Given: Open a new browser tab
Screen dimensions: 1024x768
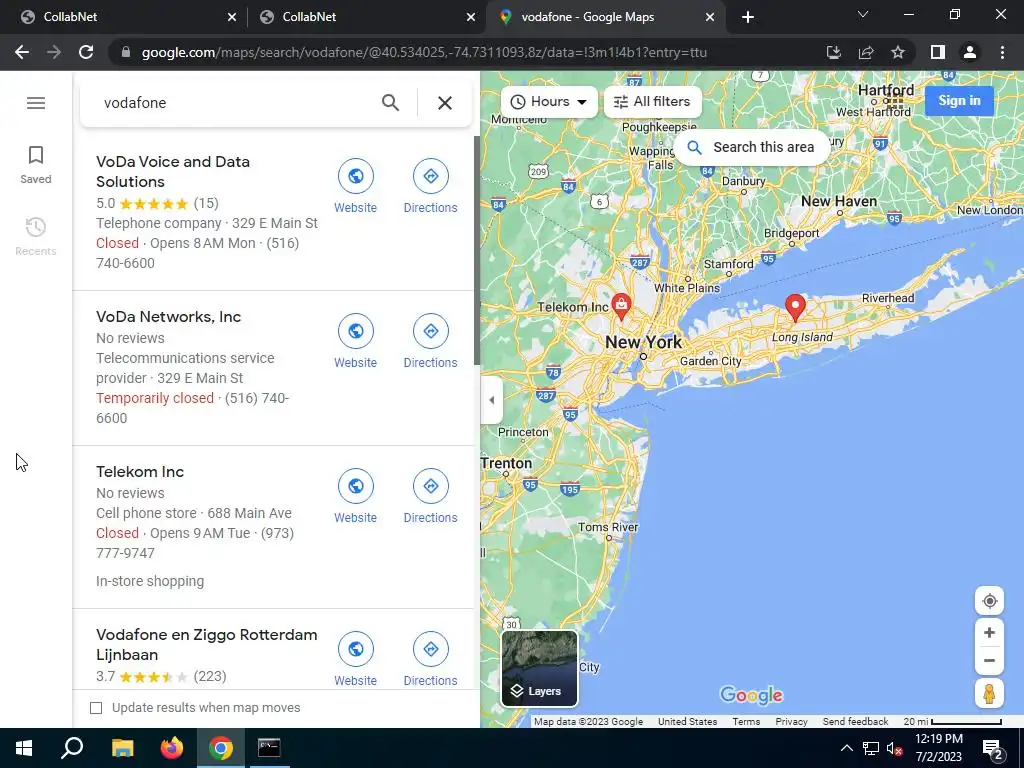Looking at the screenshot, I should [748, 17].
